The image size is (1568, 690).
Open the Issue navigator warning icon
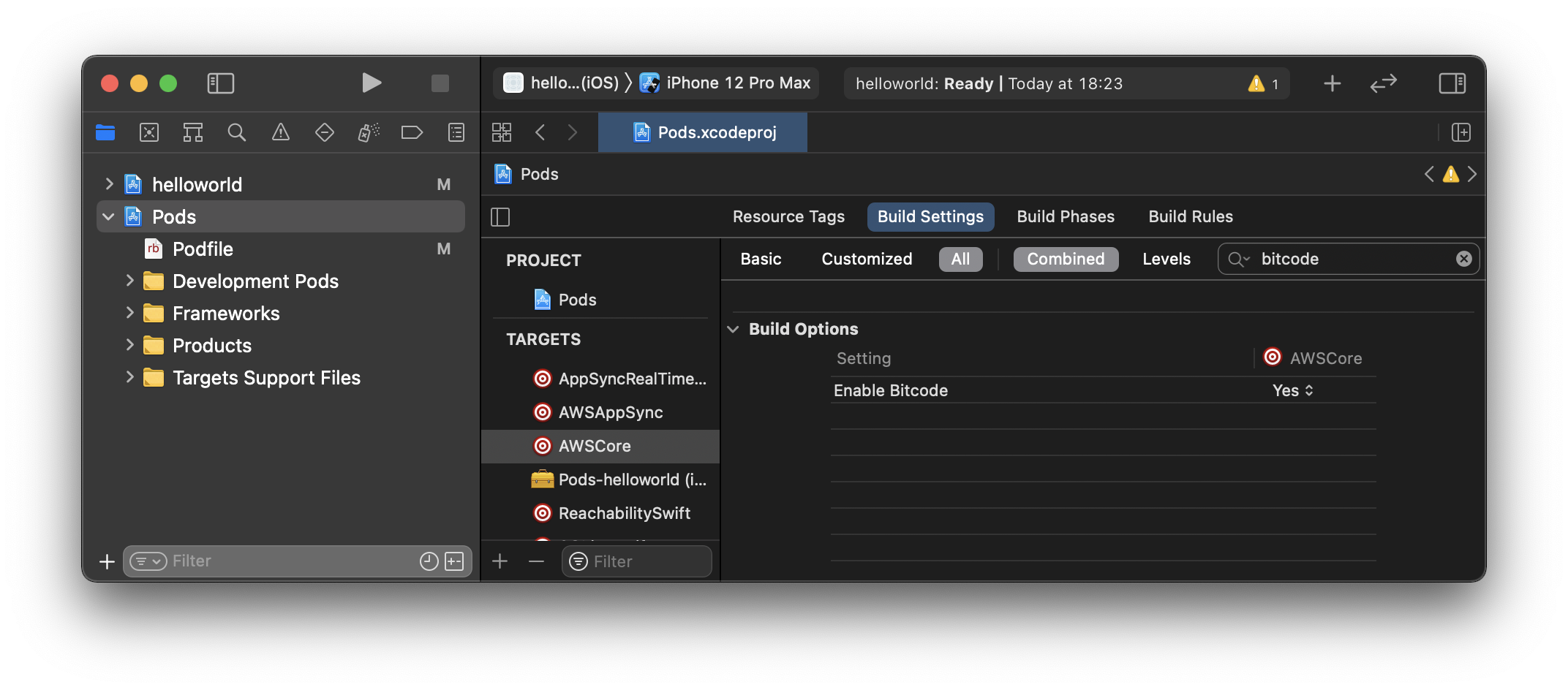[281, 132]
